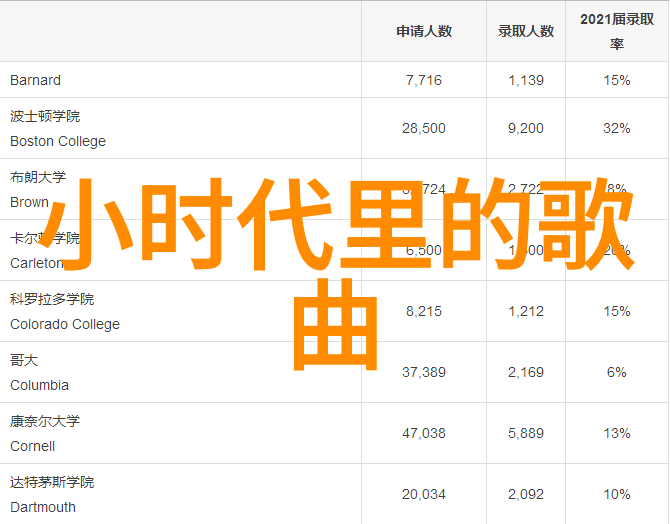
Task: Click the 28,500 applicants cell
Action: pos(424,128)
